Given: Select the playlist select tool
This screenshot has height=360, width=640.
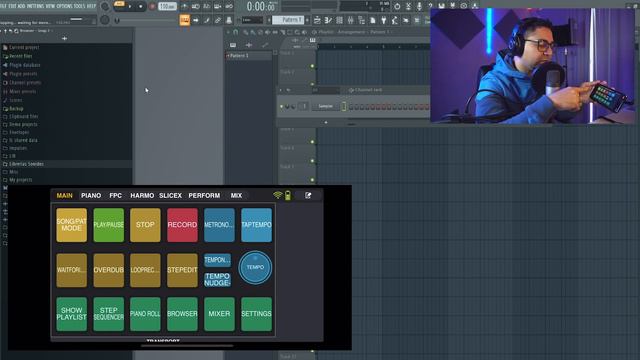Looking at the screenshot, I should tap(289, 32).
